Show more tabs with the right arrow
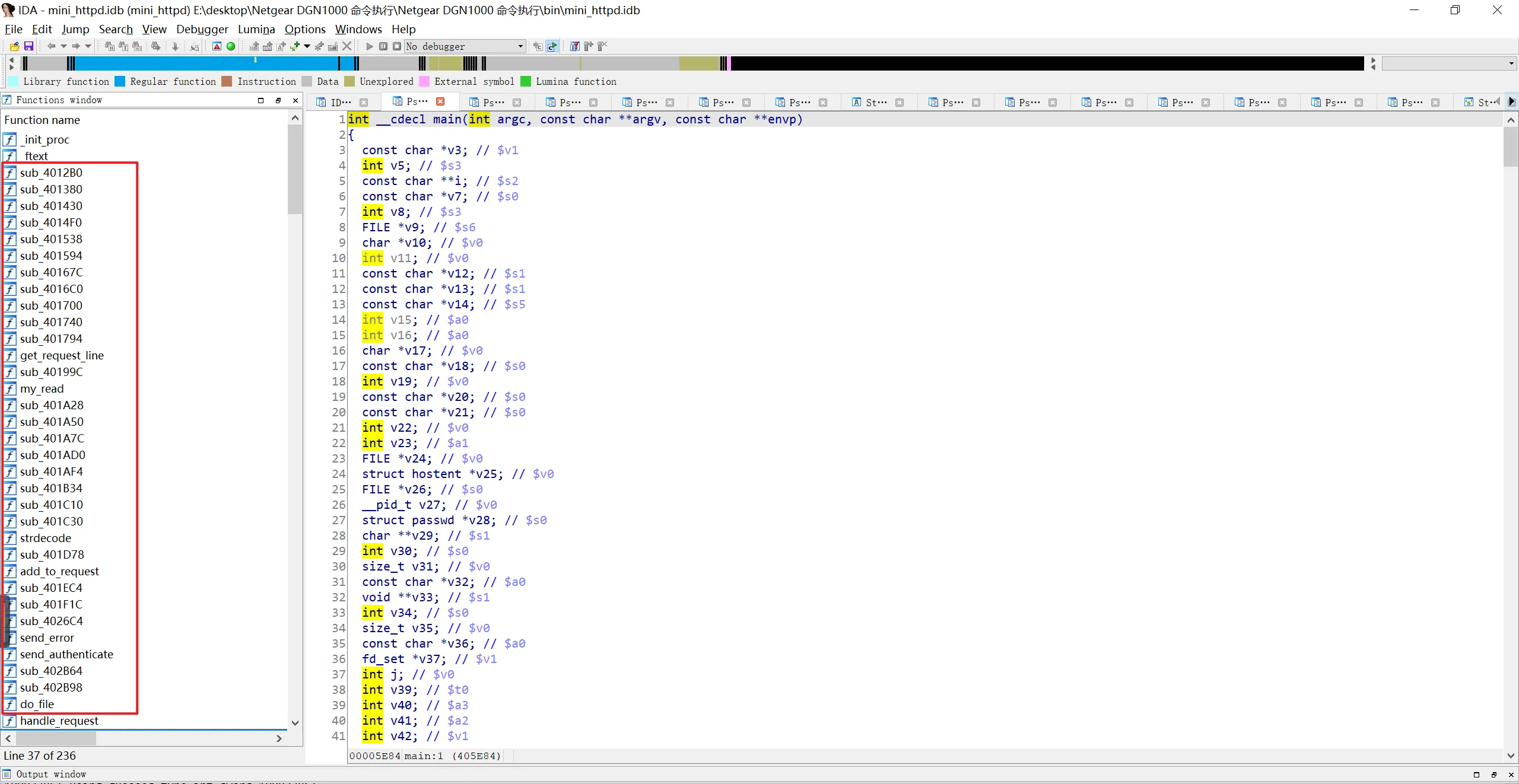 1511,102
